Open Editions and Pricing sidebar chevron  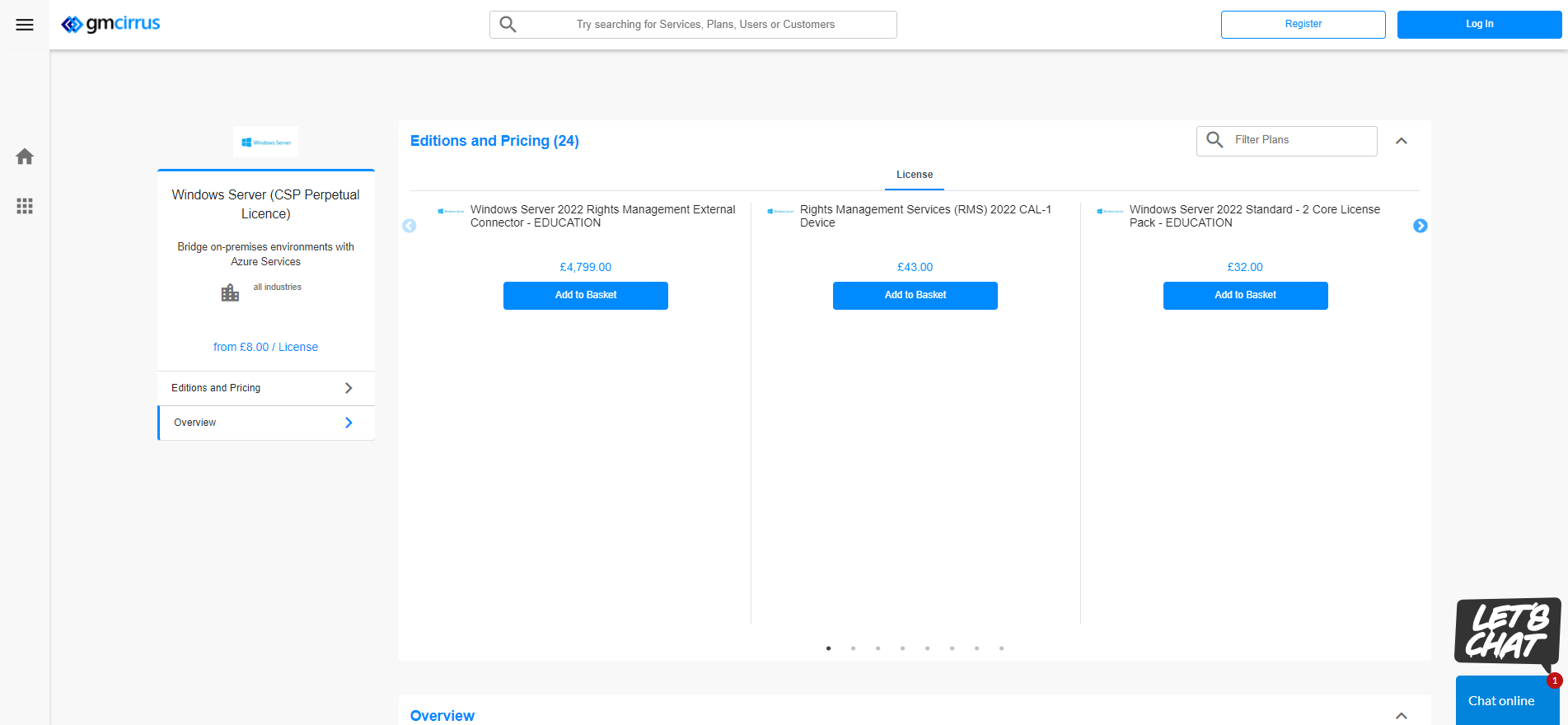(x=349, y=388)
